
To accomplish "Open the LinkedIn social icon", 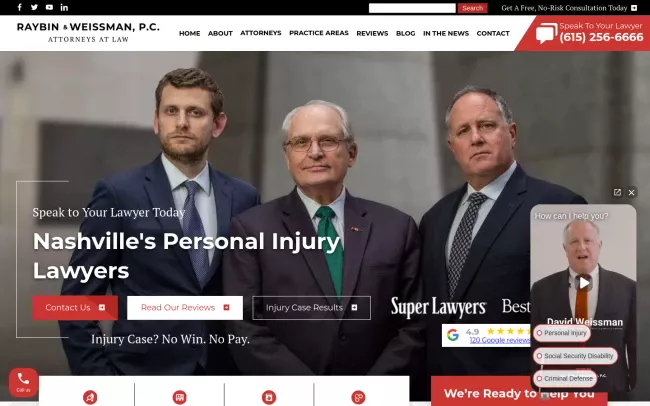I will [x=64, y=7].
